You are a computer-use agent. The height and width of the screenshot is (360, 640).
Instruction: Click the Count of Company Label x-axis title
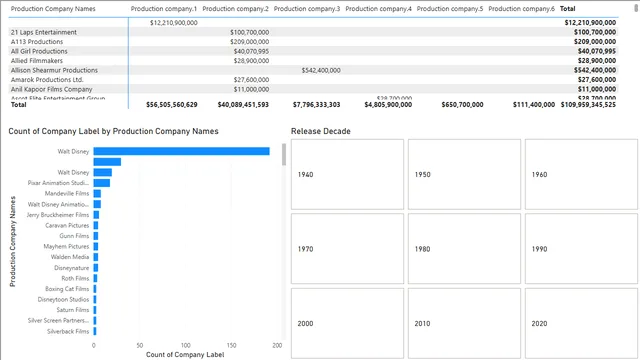point(185,355)
